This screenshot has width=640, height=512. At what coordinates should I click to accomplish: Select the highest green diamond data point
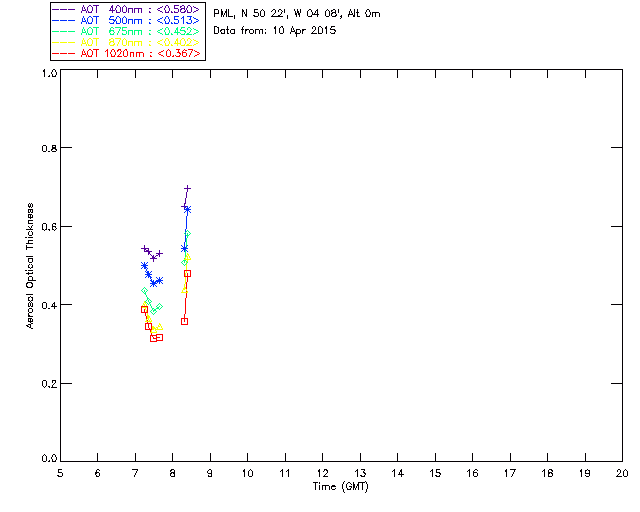click(x=187, y=234)
